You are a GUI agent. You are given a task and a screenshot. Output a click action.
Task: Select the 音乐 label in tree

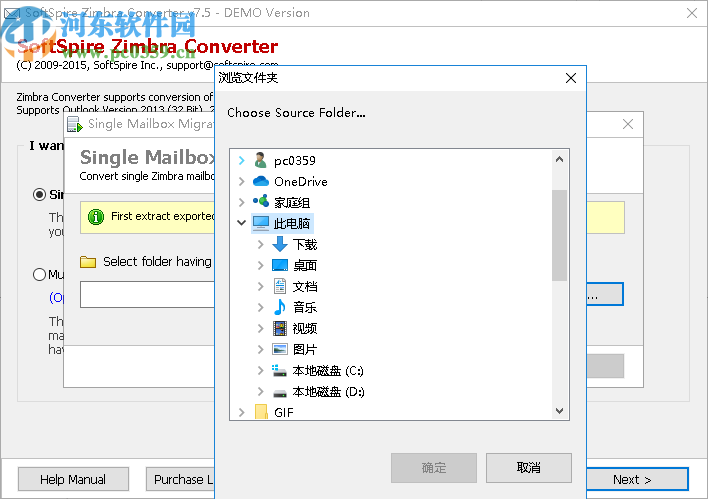(x=305, y=308)
